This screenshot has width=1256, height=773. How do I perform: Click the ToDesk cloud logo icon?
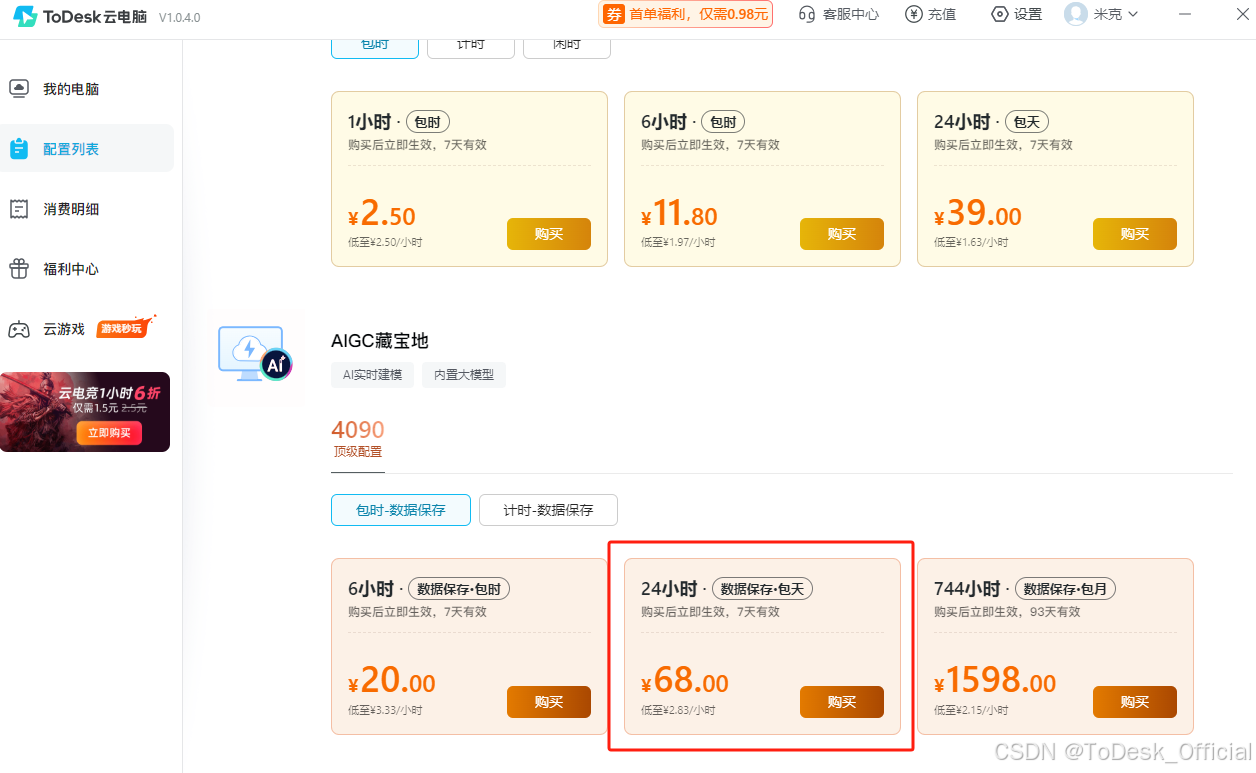[x=25, y=16]
